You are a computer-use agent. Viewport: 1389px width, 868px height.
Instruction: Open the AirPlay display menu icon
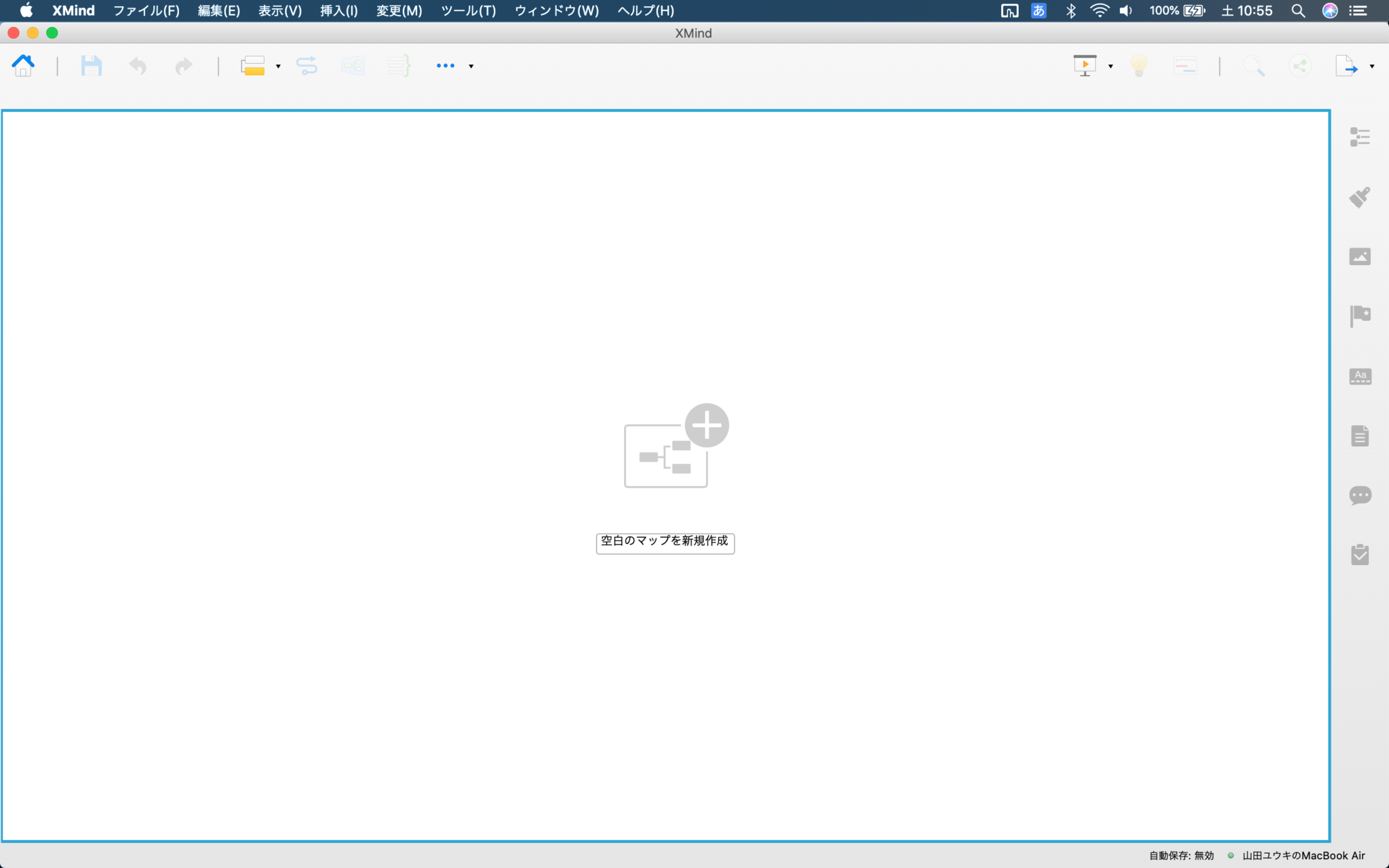coord(1009,11)
